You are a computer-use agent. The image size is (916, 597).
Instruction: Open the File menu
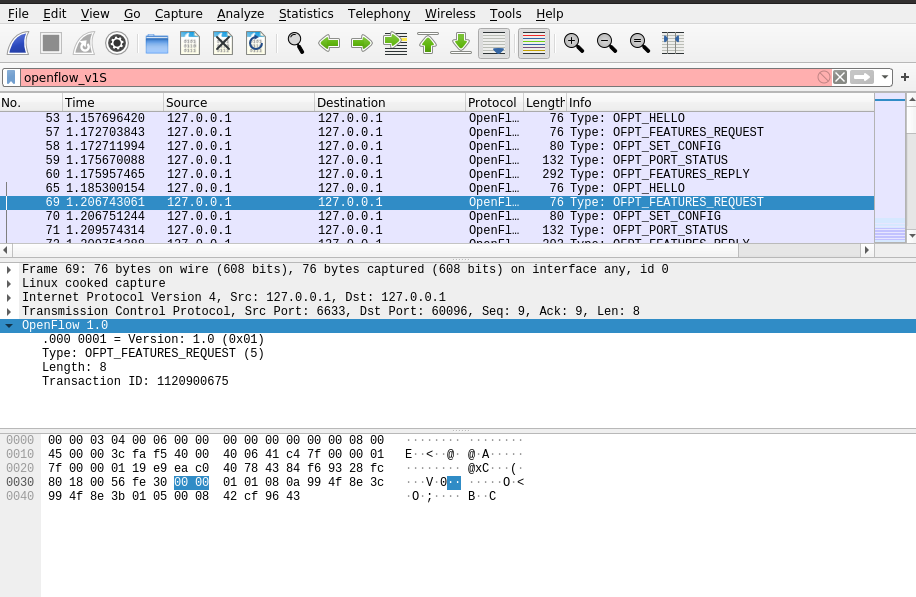pyautogui.click(x=18, y=13)
